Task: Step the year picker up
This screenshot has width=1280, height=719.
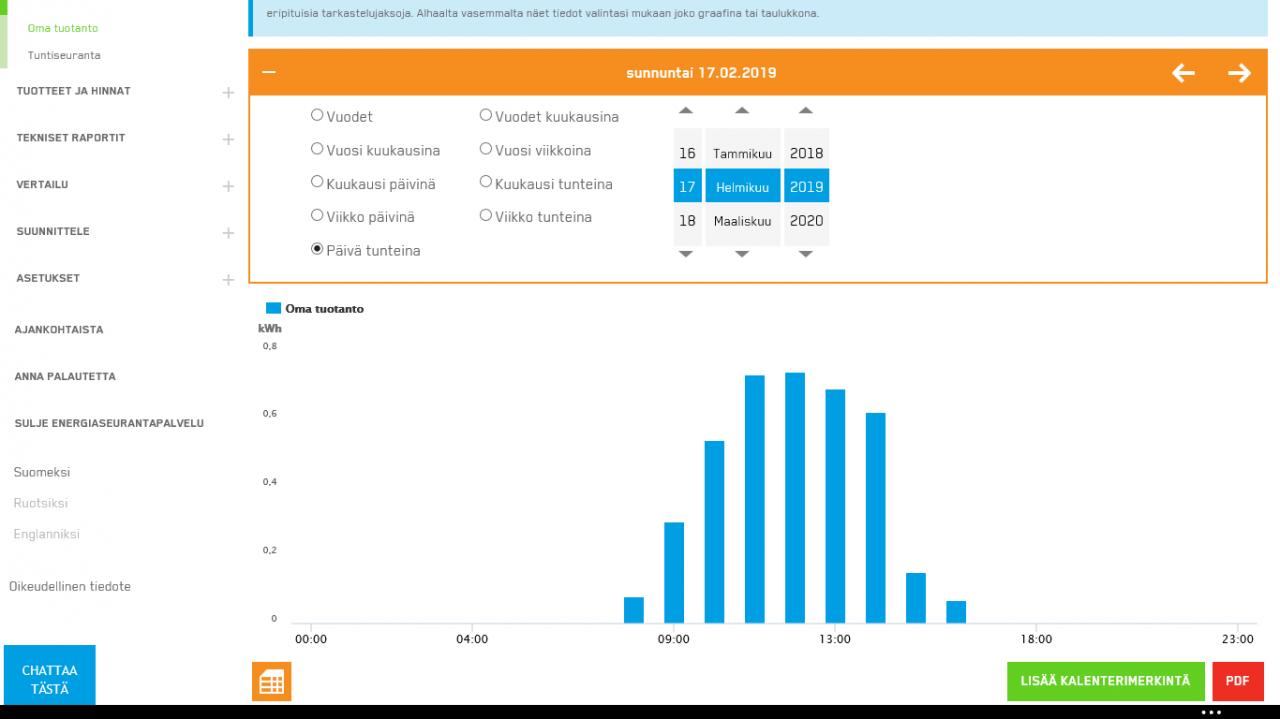Action: (x=806, y=111)
